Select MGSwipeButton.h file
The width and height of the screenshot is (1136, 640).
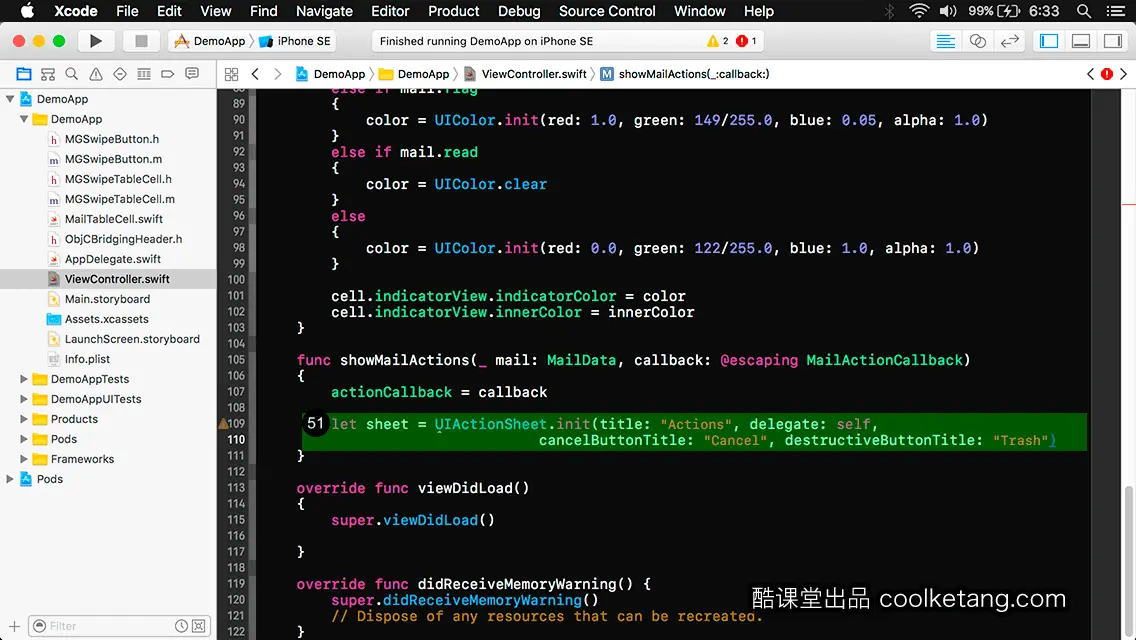(x=112, y=139)
